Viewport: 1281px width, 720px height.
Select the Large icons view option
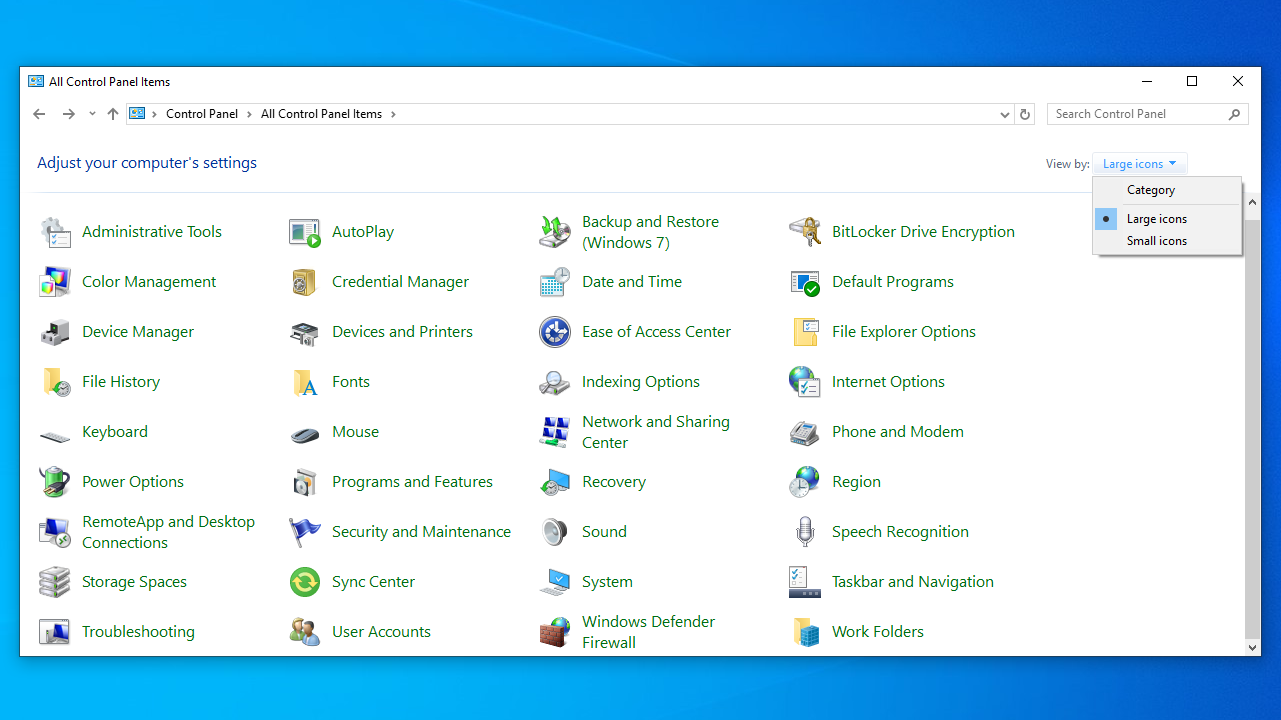coord(1156,219)
